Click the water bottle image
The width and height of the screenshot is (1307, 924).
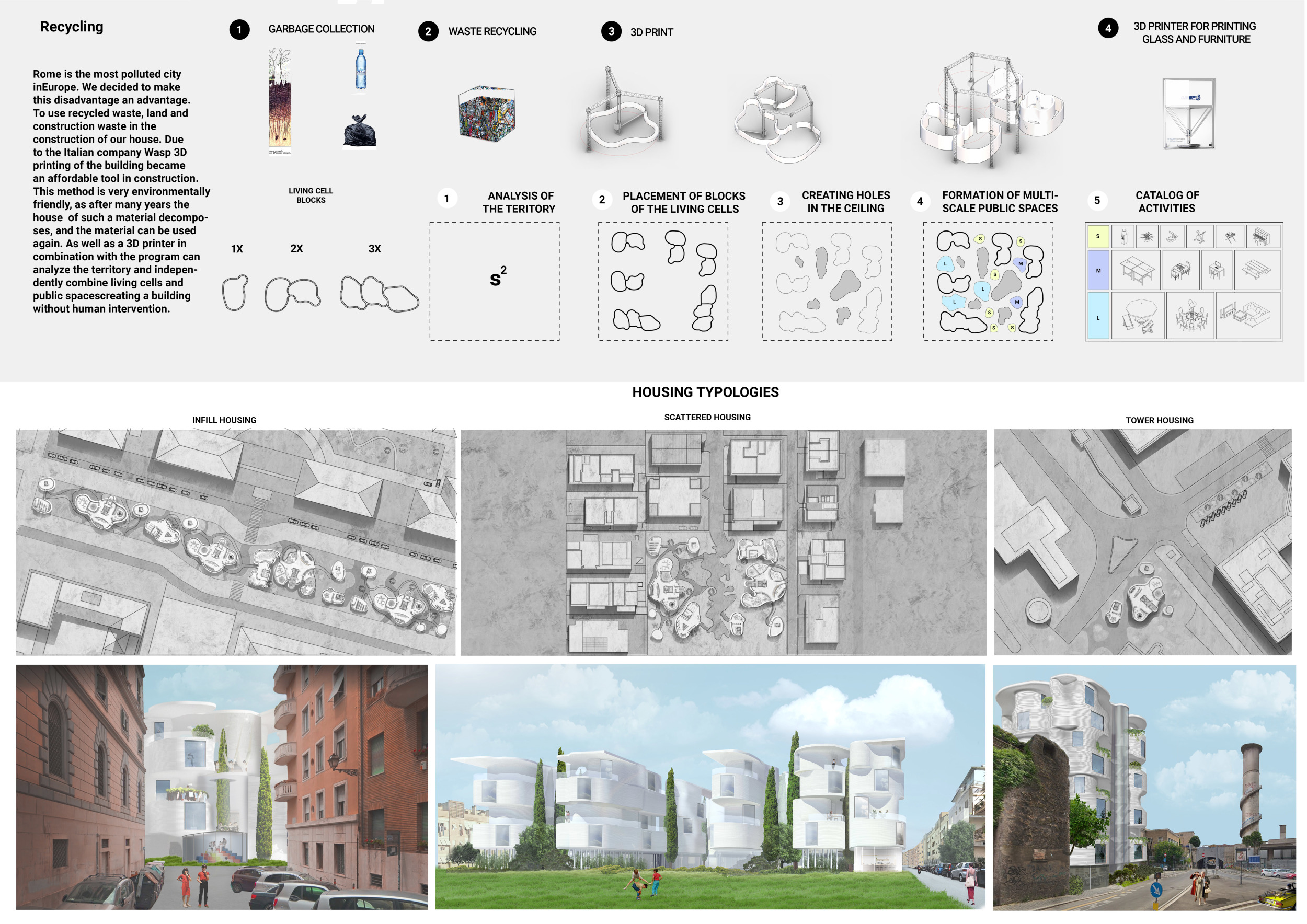tap(361, 70)
